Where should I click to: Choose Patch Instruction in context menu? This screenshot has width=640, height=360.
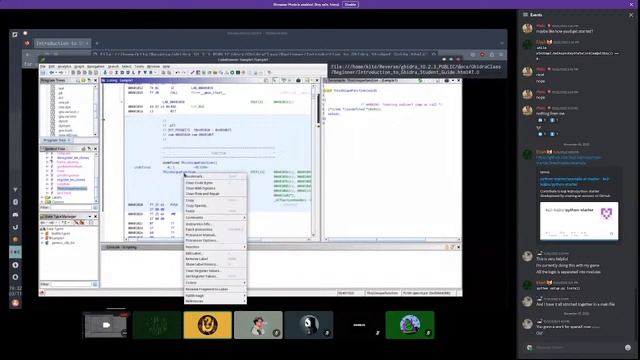pyautogui.click(x=215, y=229)
